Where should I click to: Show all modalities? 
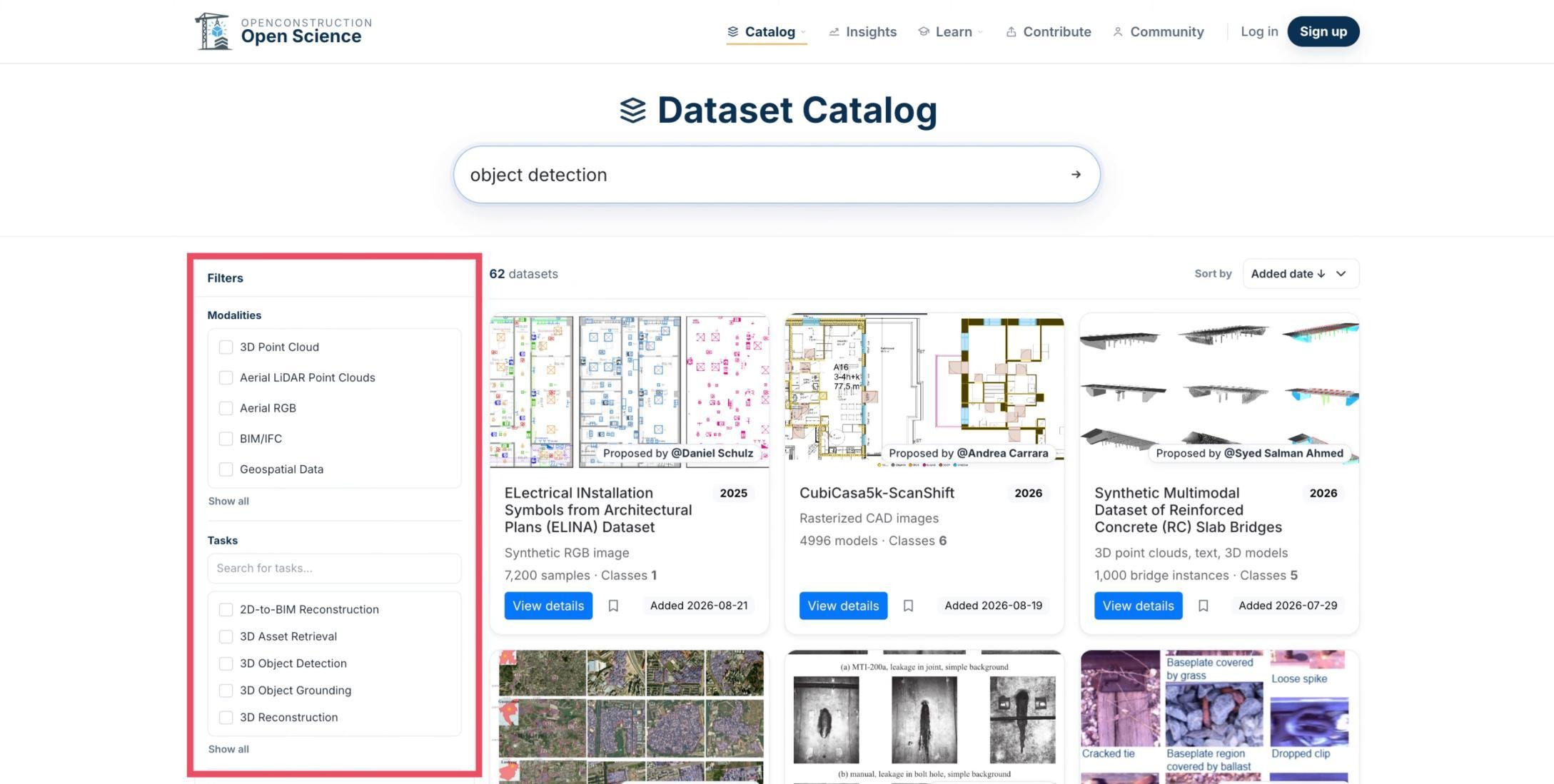coord(228,501)
